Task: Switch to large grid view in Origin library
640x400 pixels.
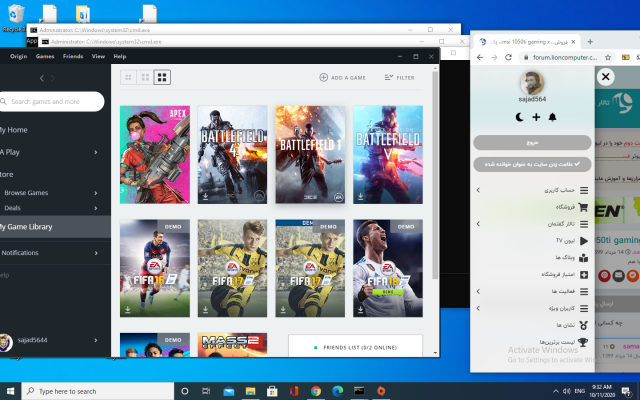Action: tap(161, 77)
